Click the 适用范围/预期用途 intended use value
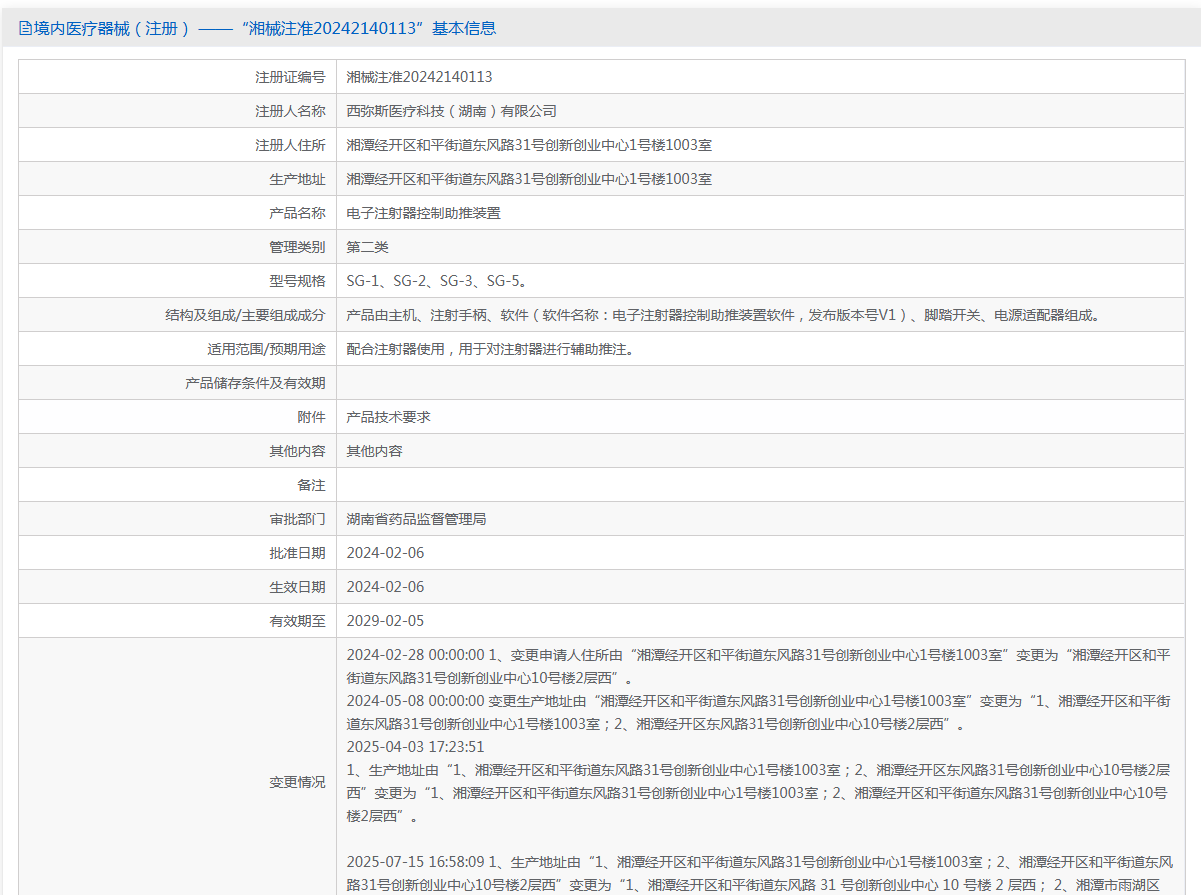The height and width of the screenshot is (895, 1201). coord(490,349)
